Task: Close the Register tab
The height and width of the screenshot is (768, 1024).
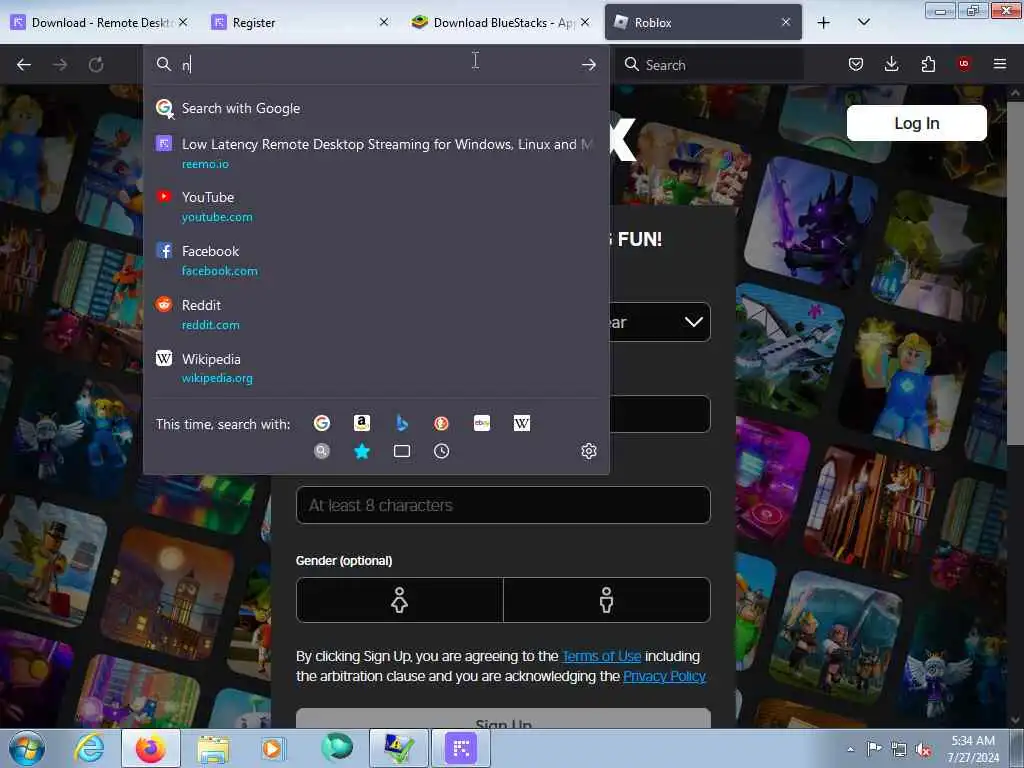Action: coord(384,22)
